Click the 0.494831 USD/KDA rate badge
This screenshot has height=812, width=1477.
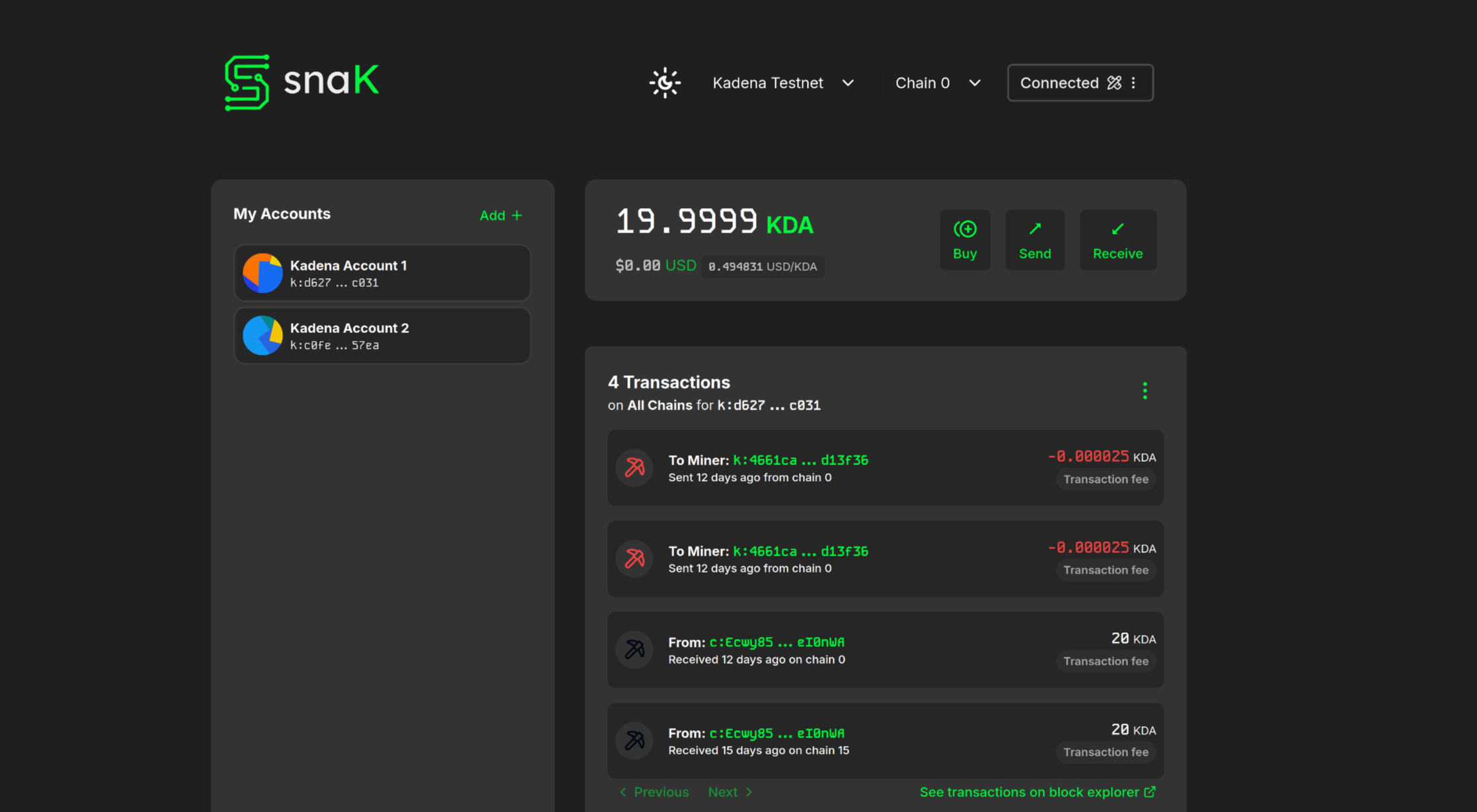(763, 266)
